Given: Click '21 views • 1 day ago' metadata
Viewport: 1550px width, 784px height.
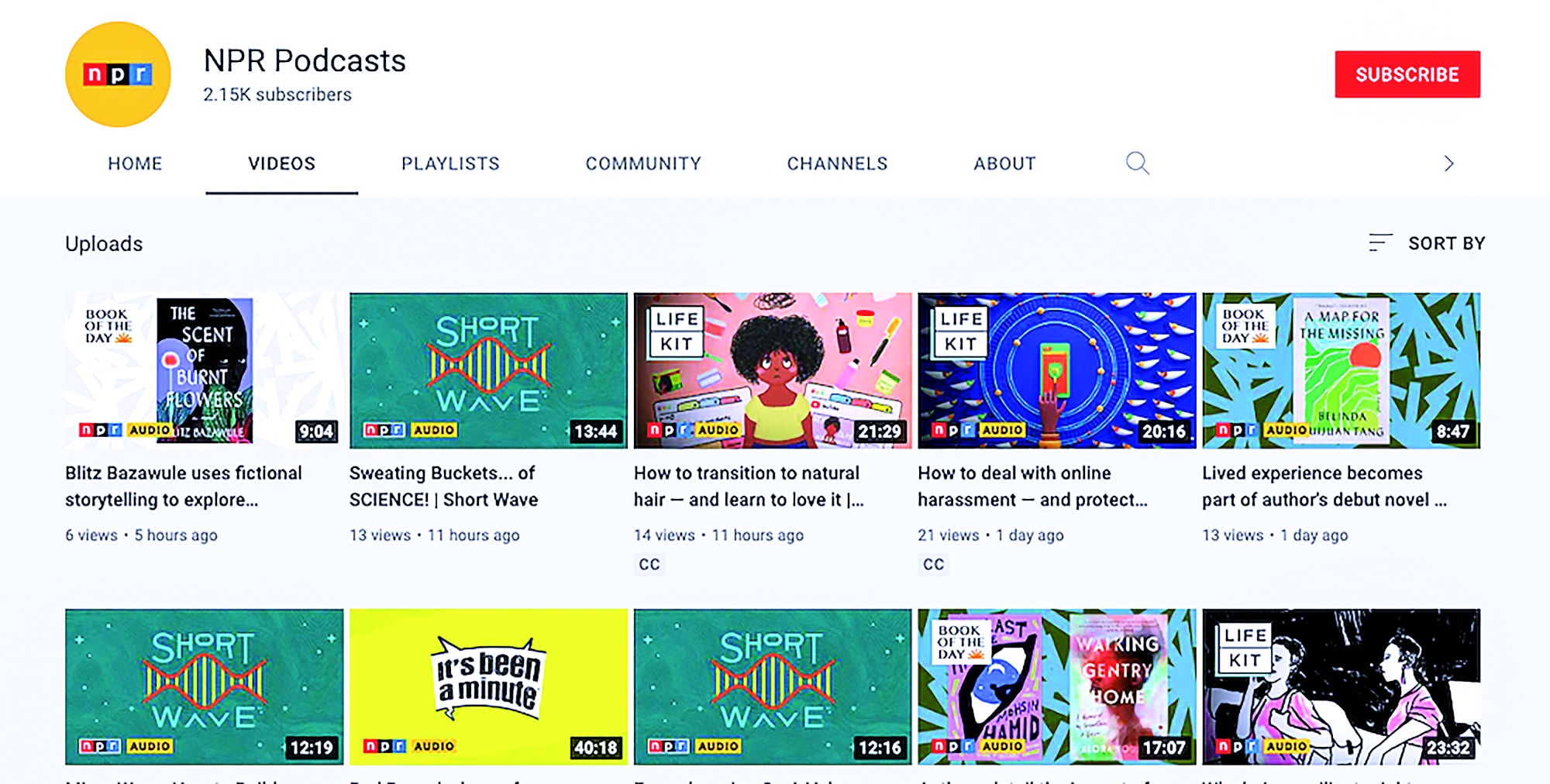Looking at the screenshot, I should [990, 535].
